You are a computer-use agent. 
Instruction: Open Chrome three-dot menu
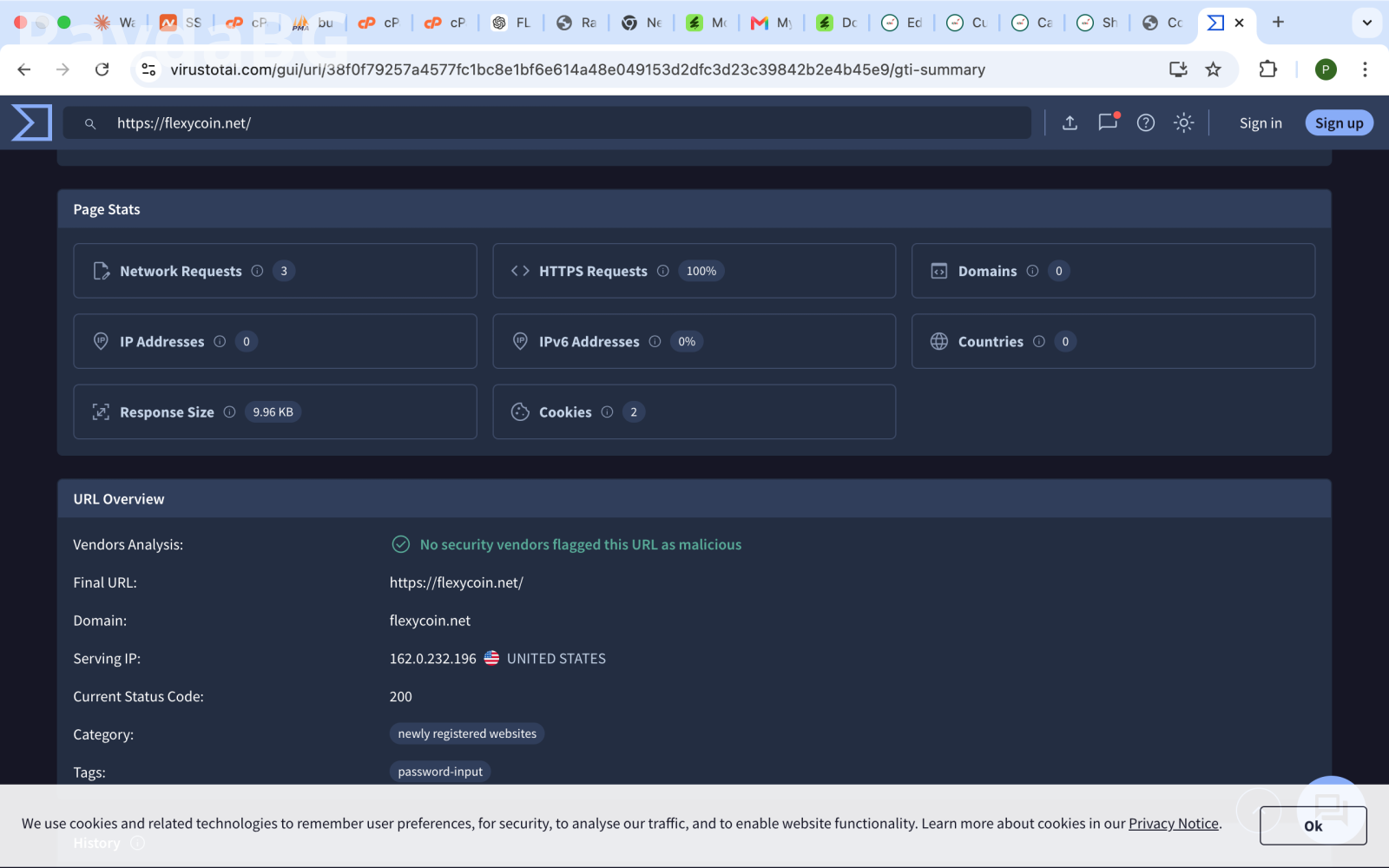click(x=1365, y=69)
